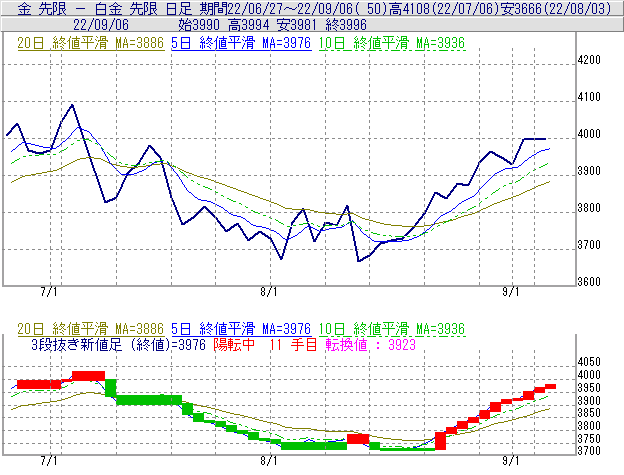
Task: Click the 9/1 date label under lower chart
Action: click(x=511, y=461)
